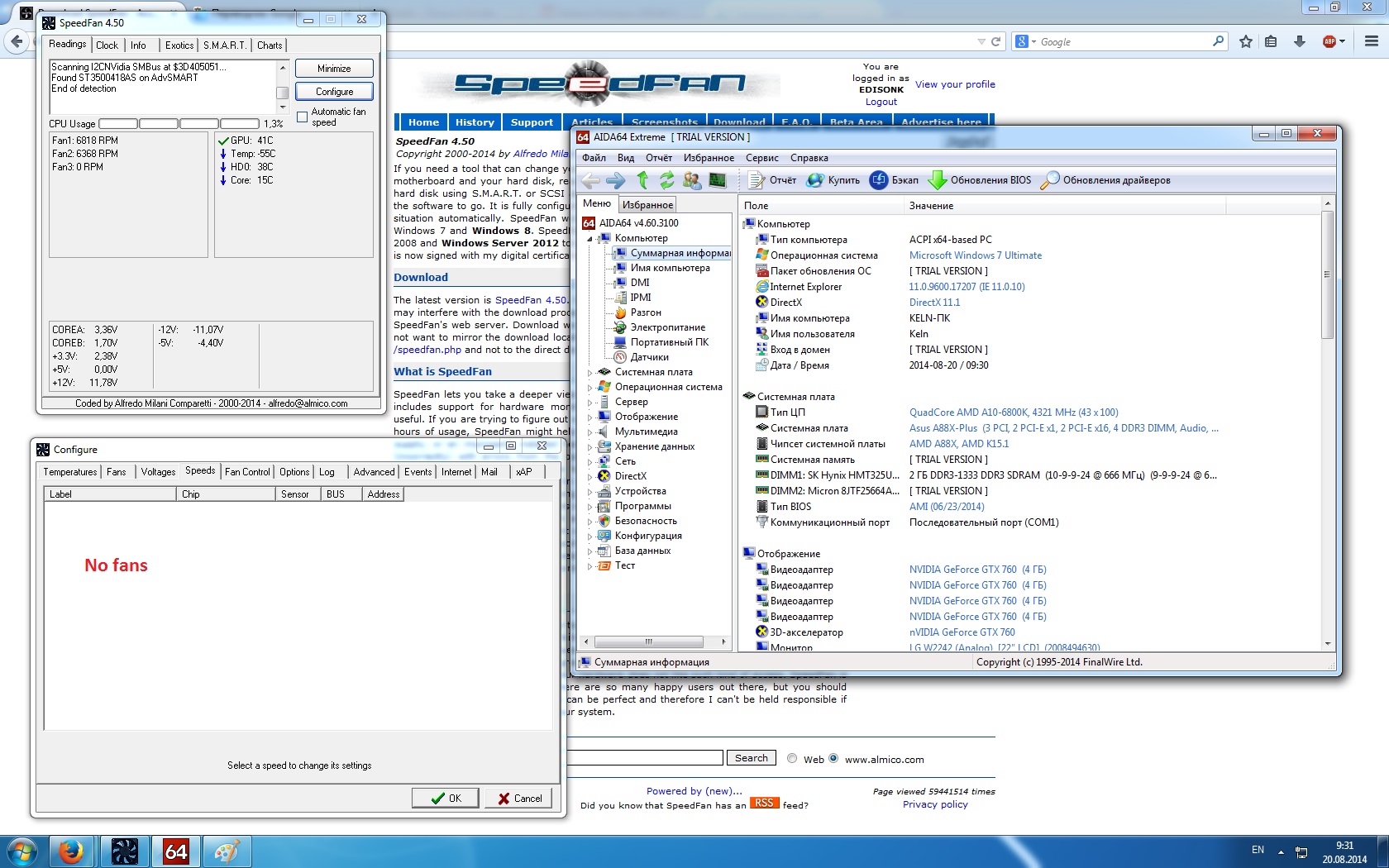Open Firefox from the taskbar
Image resolution: width=1389 pixels, height=868 pixels.
coord(71,851)
